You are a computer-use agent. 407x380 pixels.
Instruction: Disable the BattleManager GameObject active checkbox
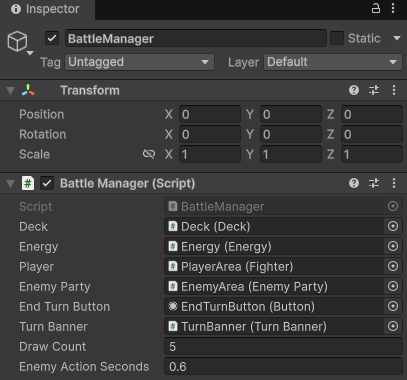point(52,38)
